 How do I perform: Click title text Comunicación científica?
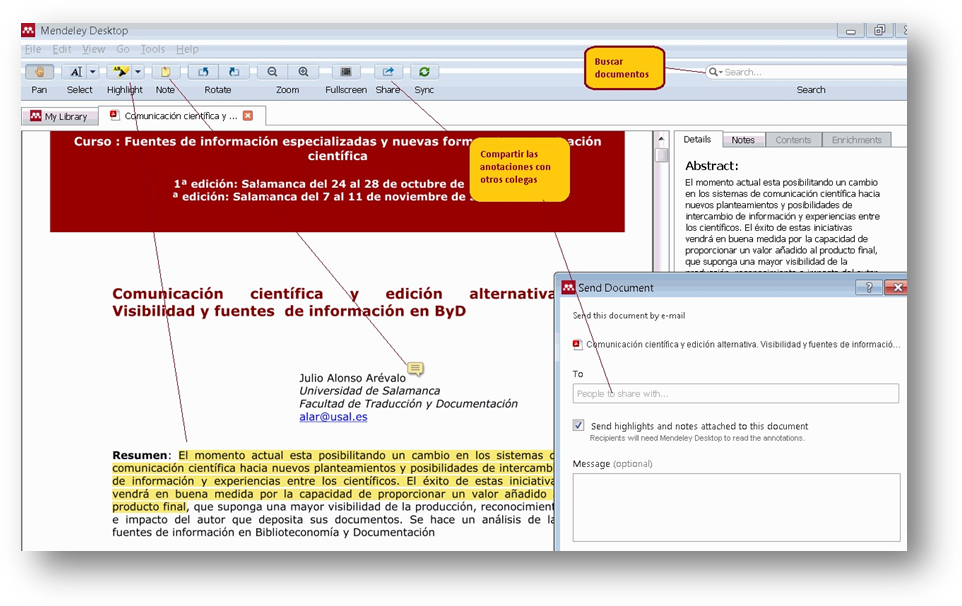click(x=218, y=294)
